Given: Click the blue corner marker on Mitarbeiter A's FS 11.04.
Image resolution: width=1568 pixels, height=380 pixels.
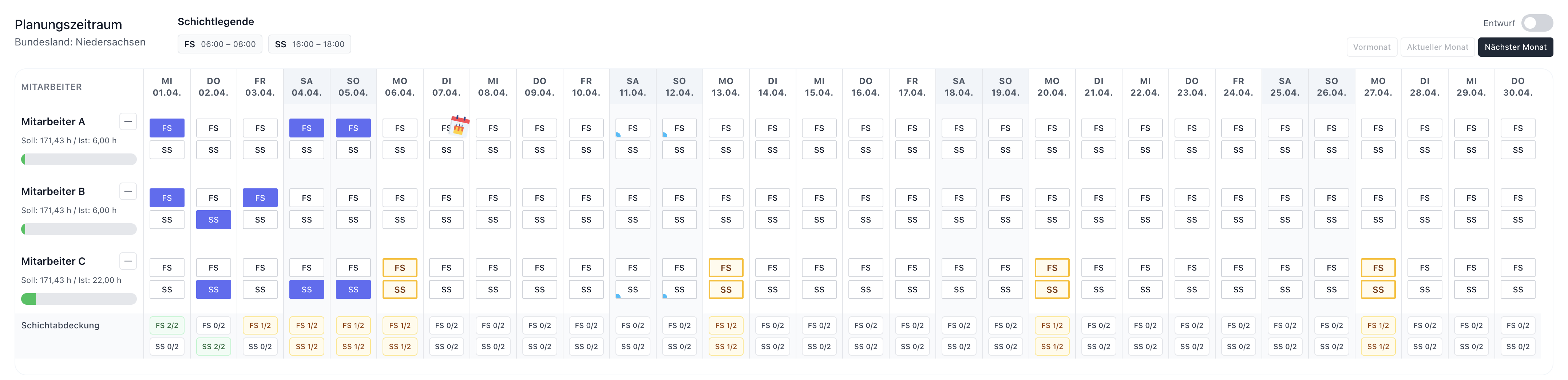Looking at the screenshot, I should (618, 135).
